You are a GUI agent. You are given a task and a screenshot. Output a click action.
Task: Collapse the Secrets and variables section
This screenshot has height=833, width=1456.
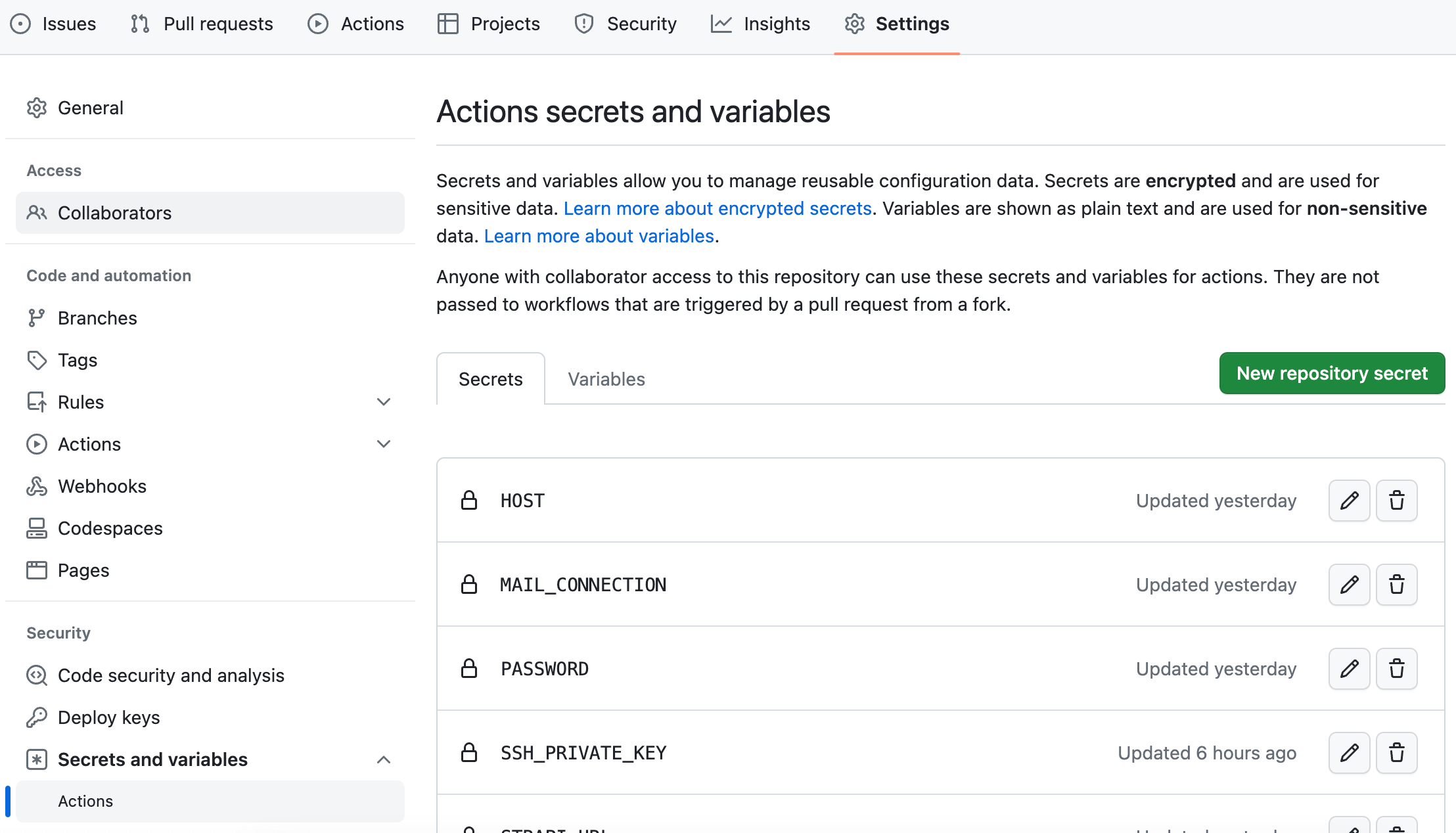click(384, 759)
